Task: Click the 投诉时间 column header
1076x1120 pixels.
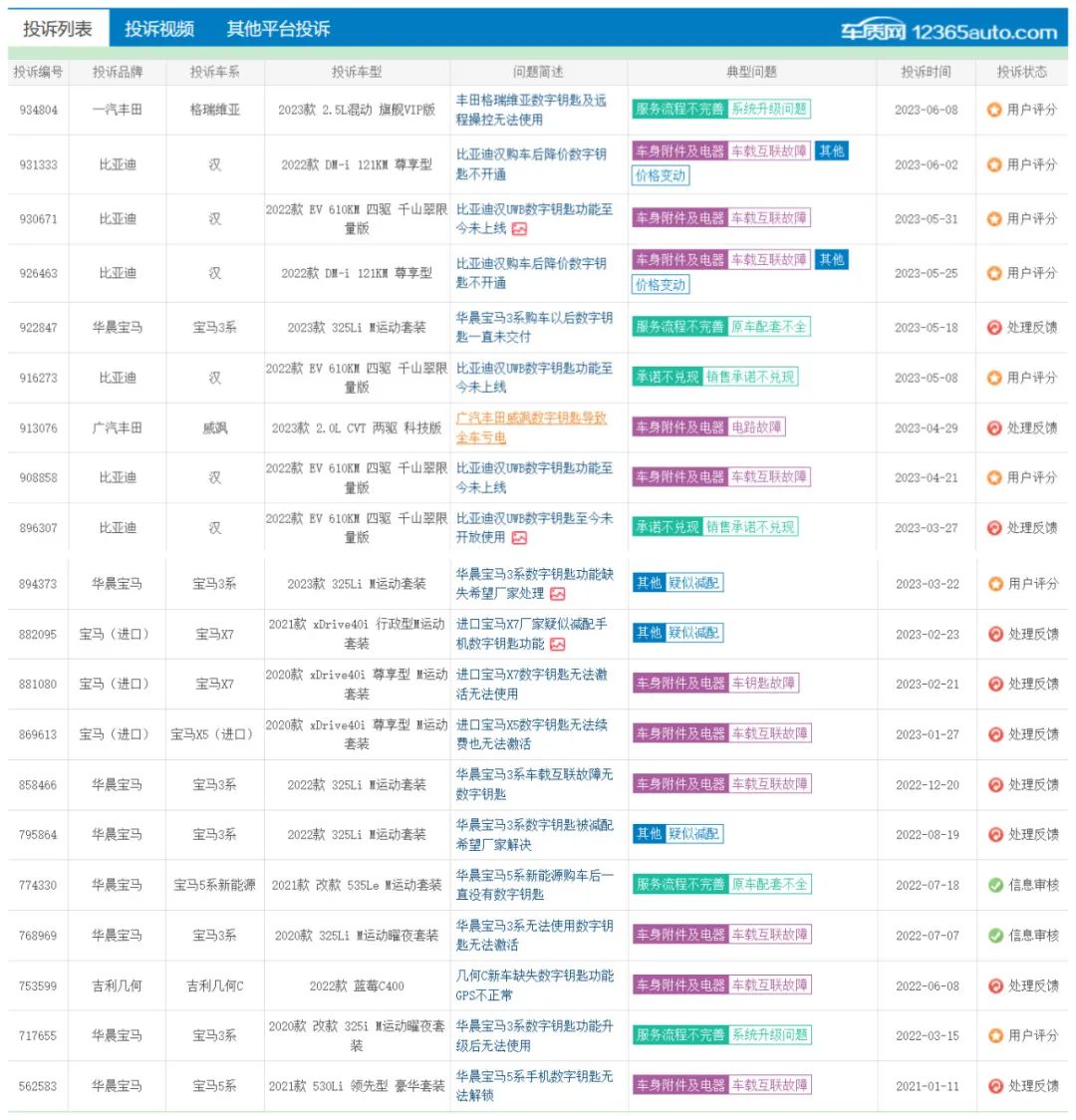Action: click(x=927, y=72)
